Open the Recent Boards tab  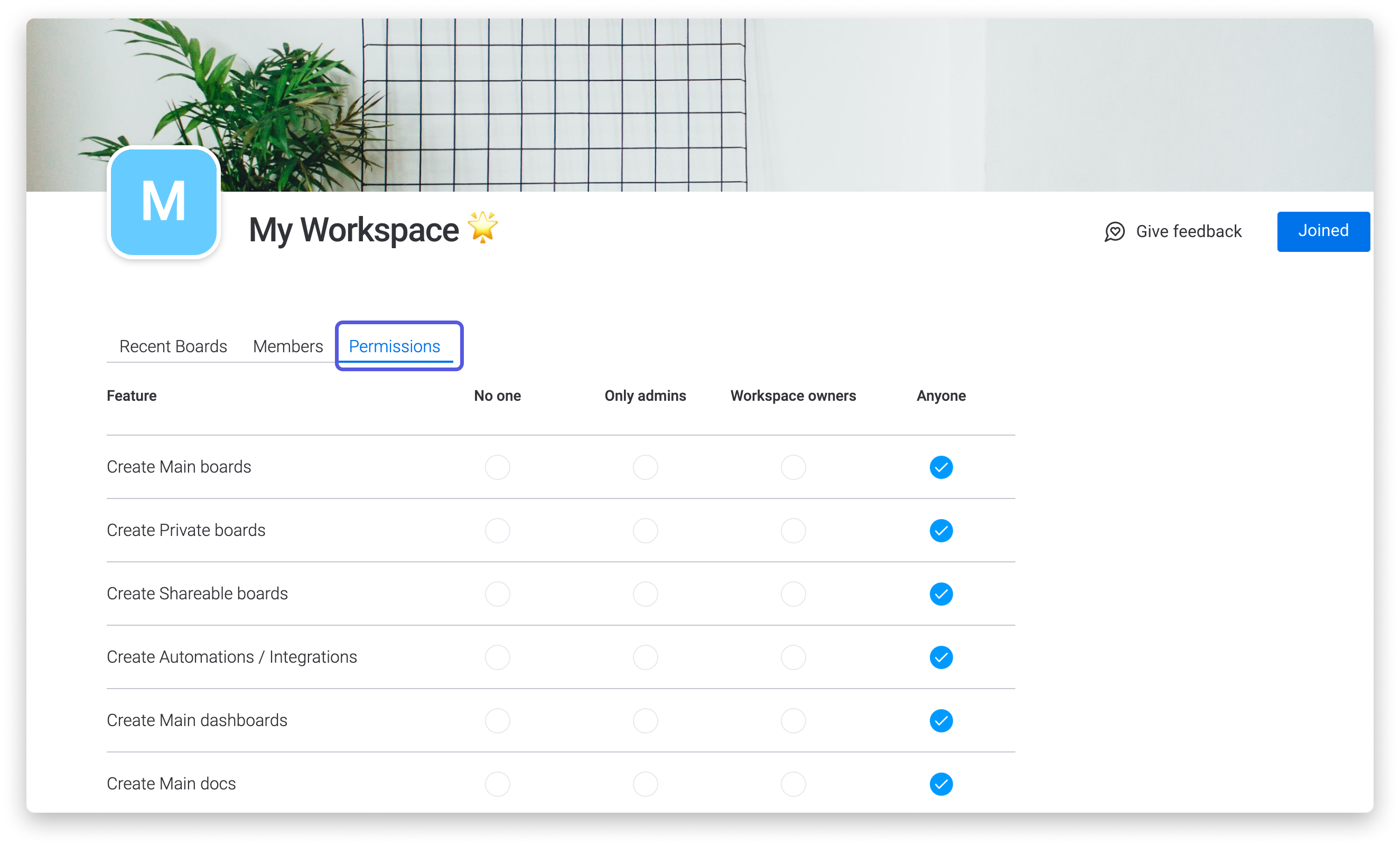(x=173, y=346)
